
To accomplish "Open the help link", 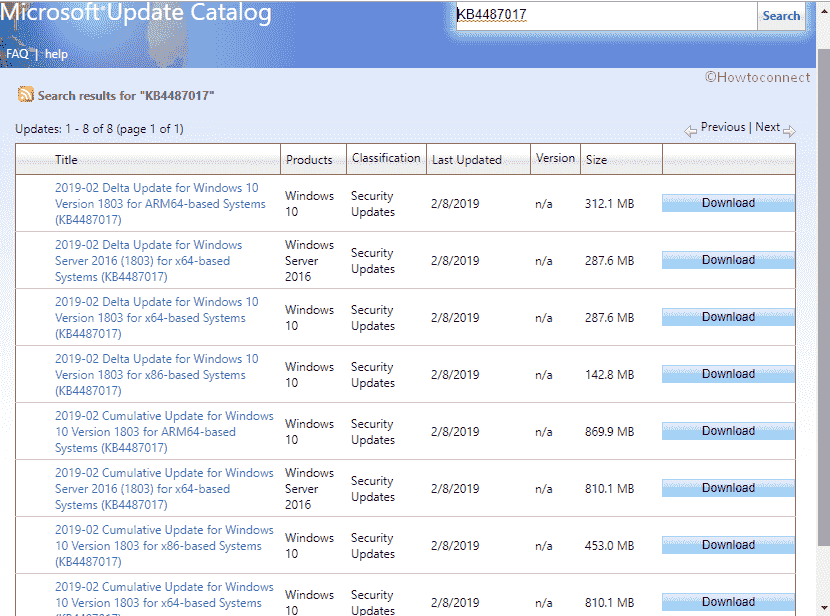I will tap(56, 54).
